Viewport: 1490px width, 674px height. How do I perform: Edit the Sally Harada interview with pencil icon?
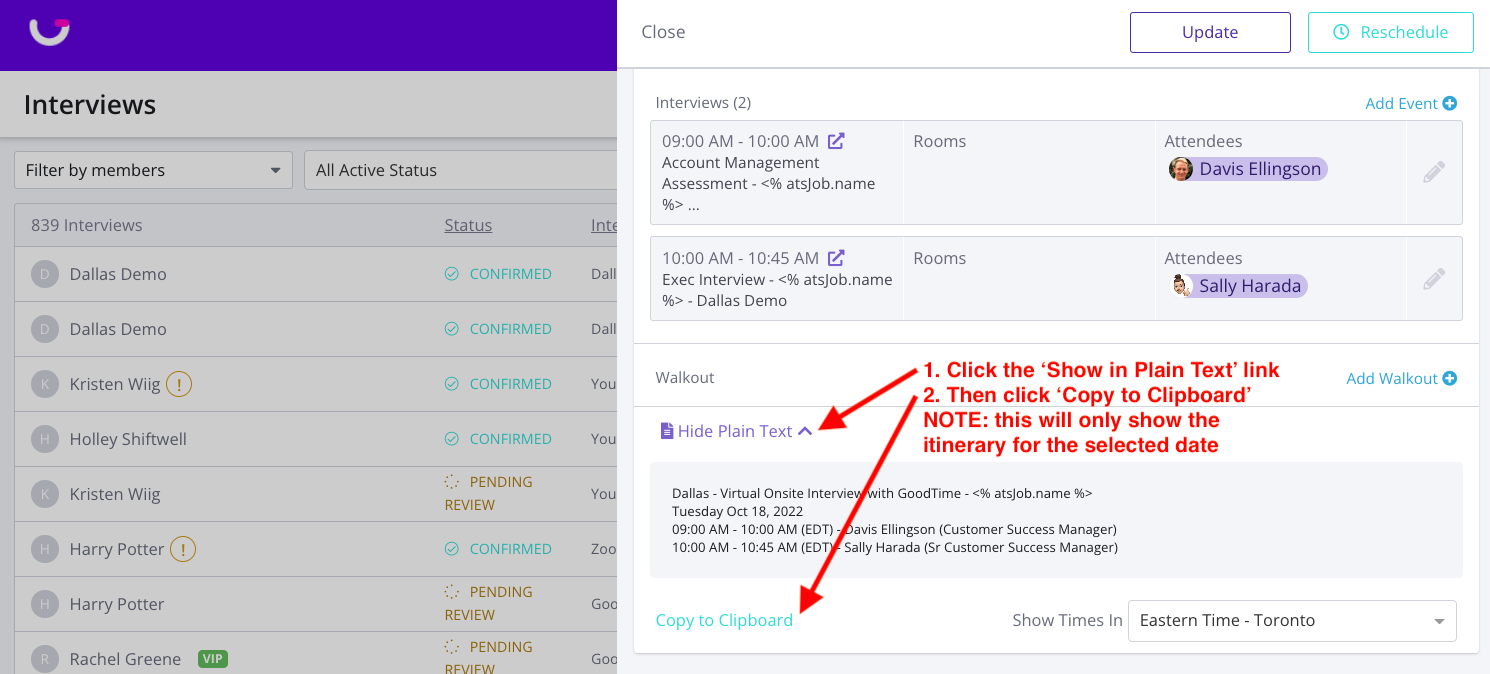click(1434, 278)
